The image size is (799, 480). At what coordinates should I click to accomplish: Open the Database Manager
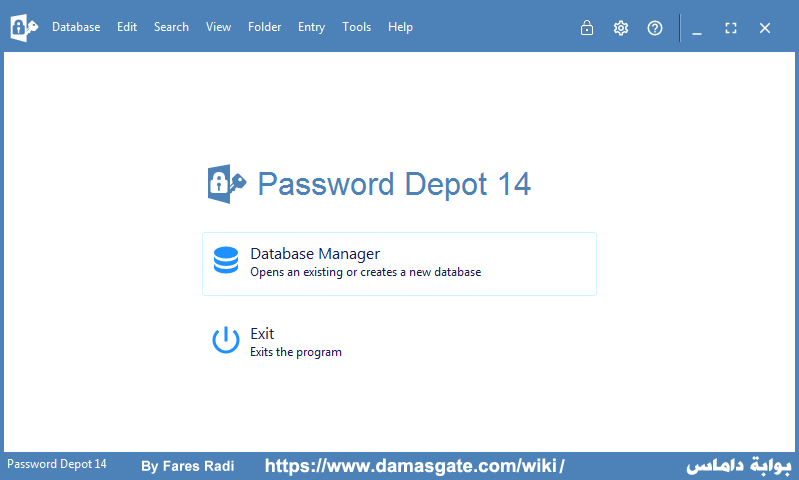[x=399, y=264]
